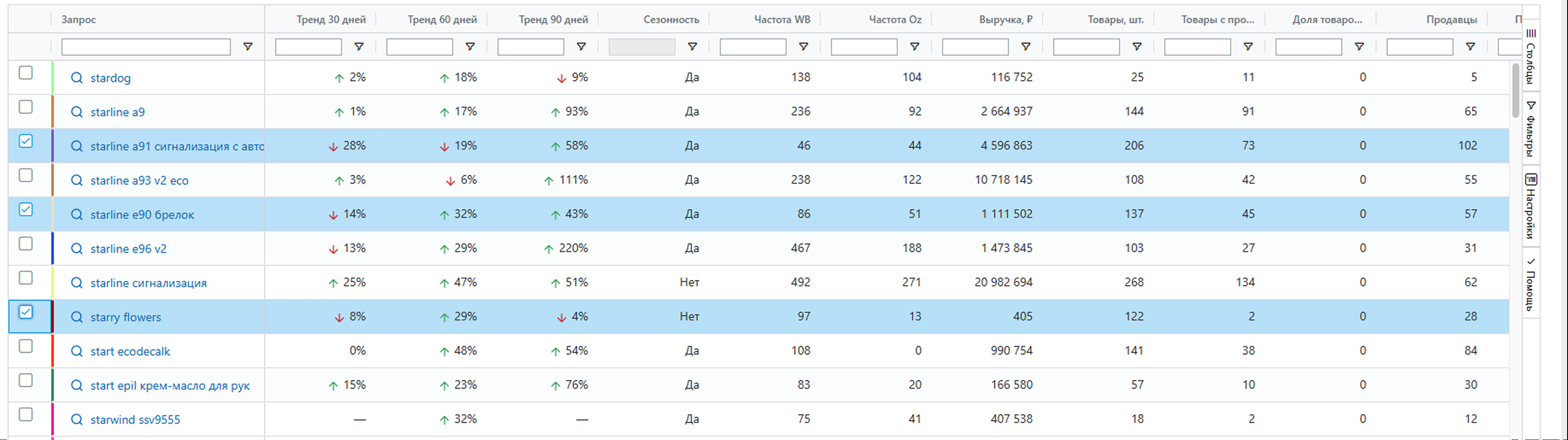Click the magnifier icon beside starry flowers
This screenshot has height=440, width=1568.
click(x=76, y=317)
